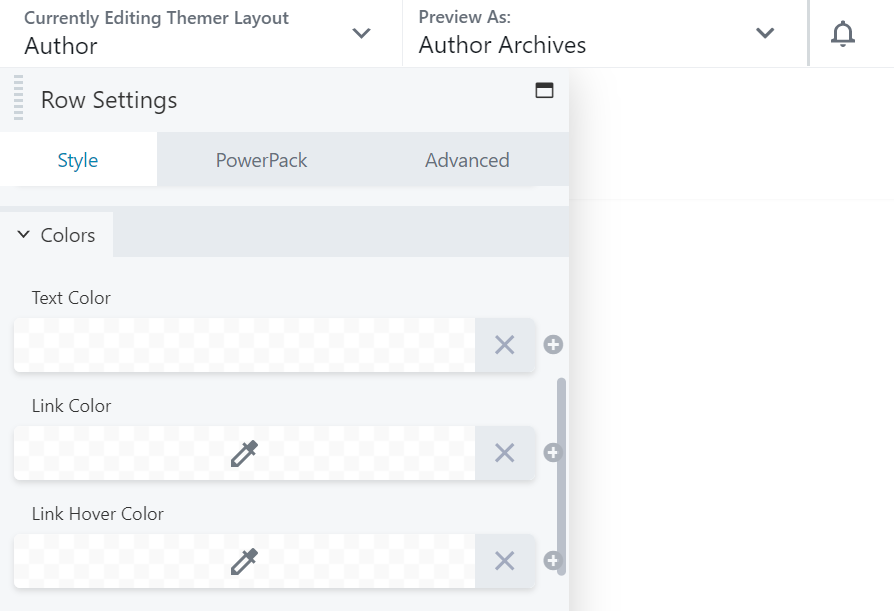Screen dimensions: 894x611
Task: Select the eyedropper for Link Hover Color
Action: click(244, 561)
